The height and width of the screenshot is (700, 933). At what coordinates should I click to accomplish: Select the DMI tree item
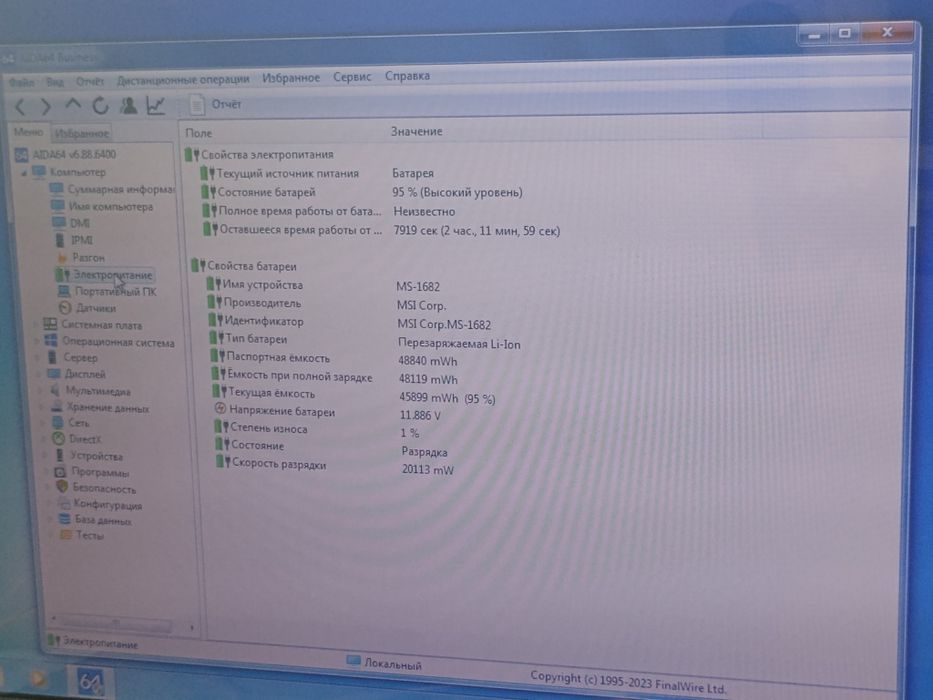coord(71,223)
